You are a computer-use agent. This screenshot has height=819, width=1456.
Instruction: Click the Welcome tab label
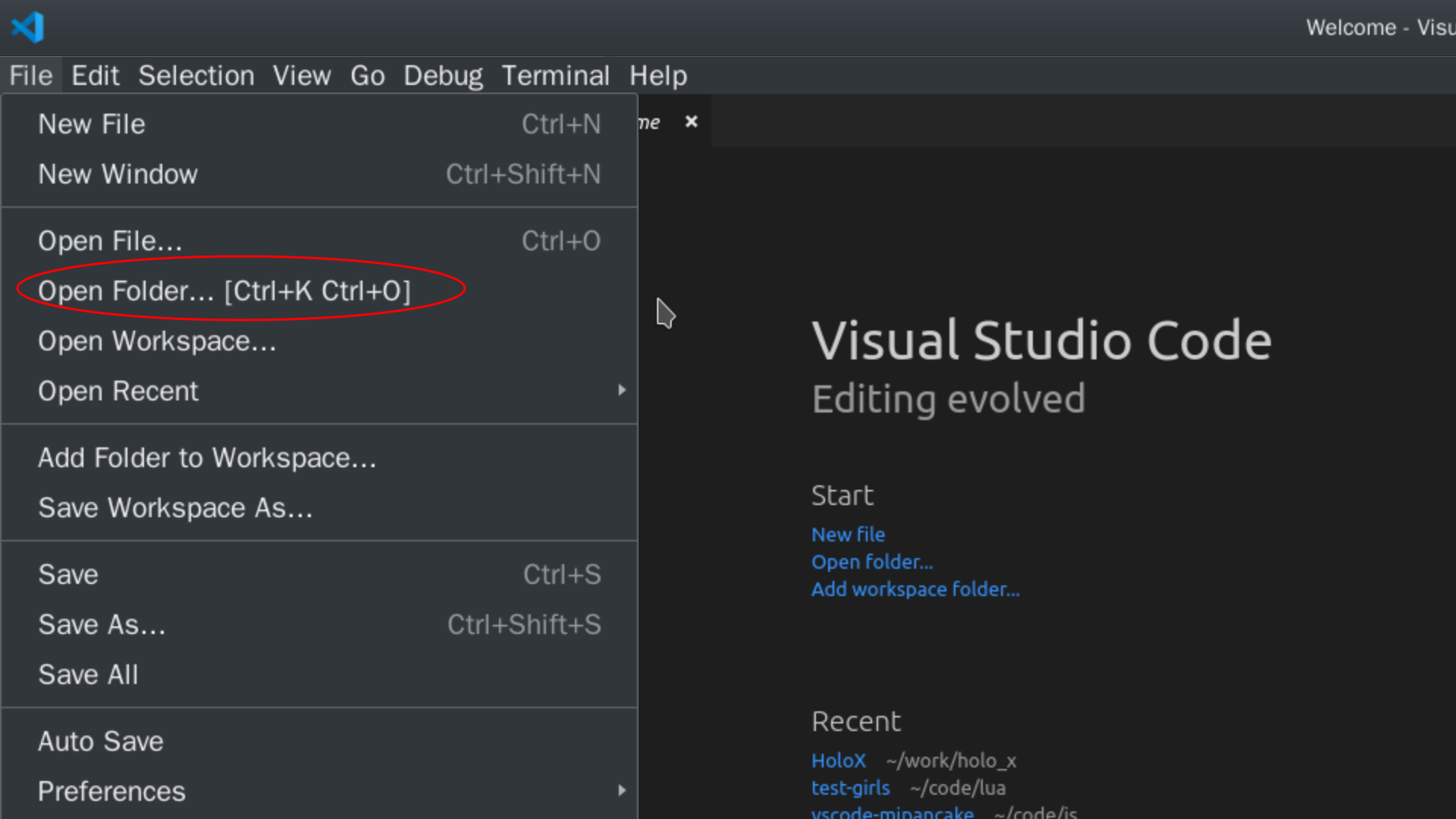[x=649, y=122]
